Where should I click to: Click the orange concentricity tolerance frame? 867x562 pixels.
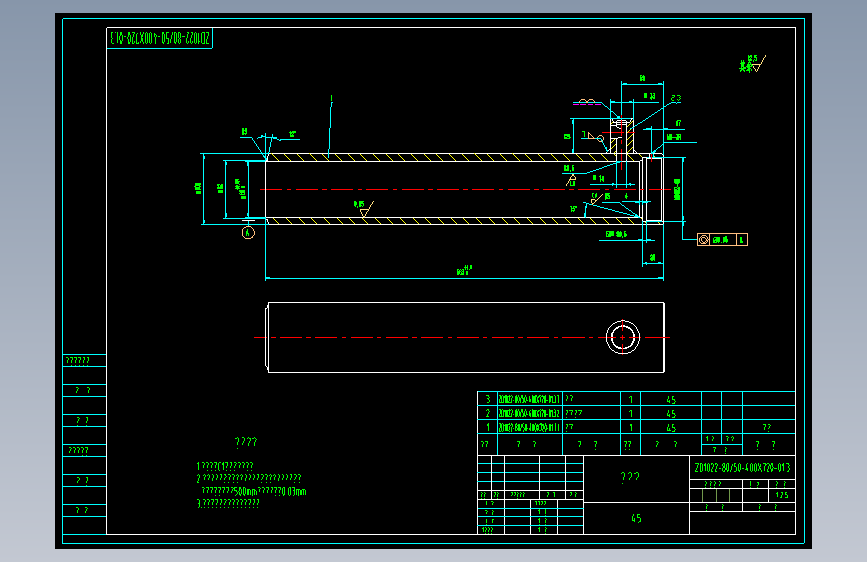tap(722, 240)
